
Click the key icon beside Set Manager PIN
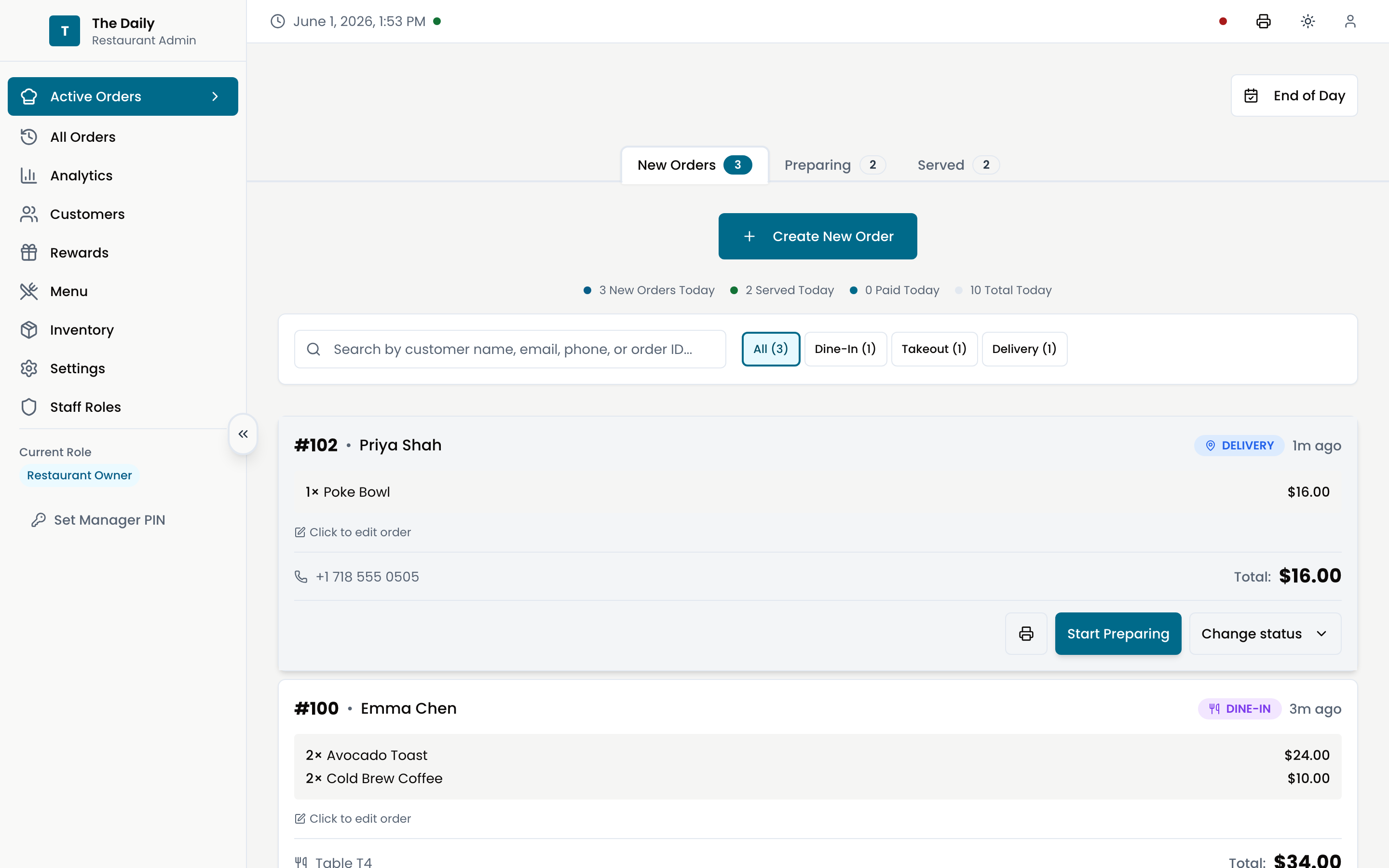coord(39,519)
